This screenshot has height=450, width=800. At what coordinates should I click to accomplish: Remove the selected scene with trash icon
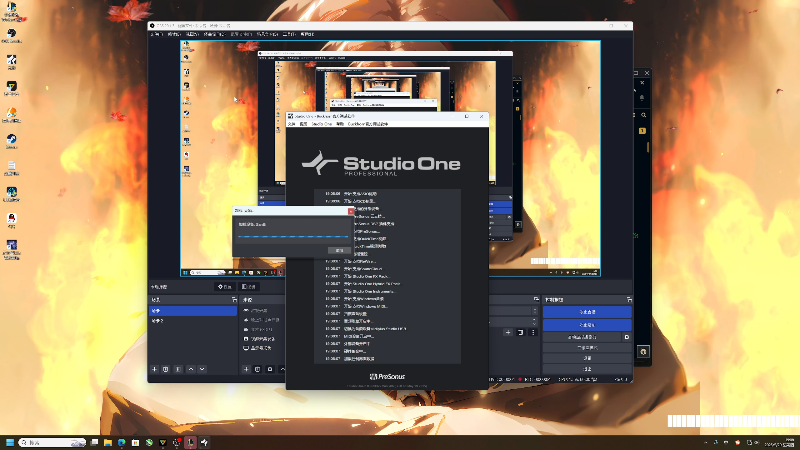[x=166, y=369]
